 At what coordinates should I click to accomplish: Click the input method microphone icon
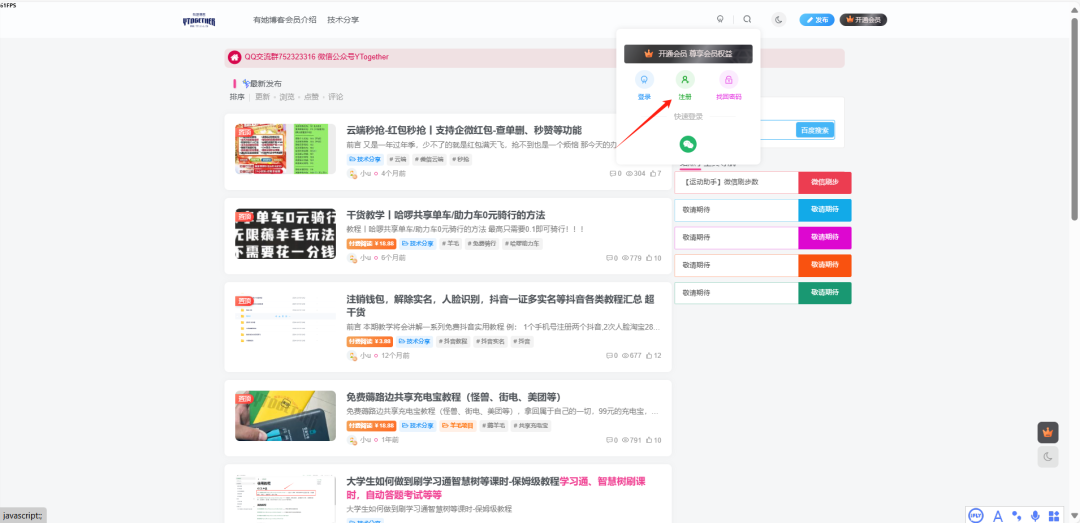[x=1035, y=515]
